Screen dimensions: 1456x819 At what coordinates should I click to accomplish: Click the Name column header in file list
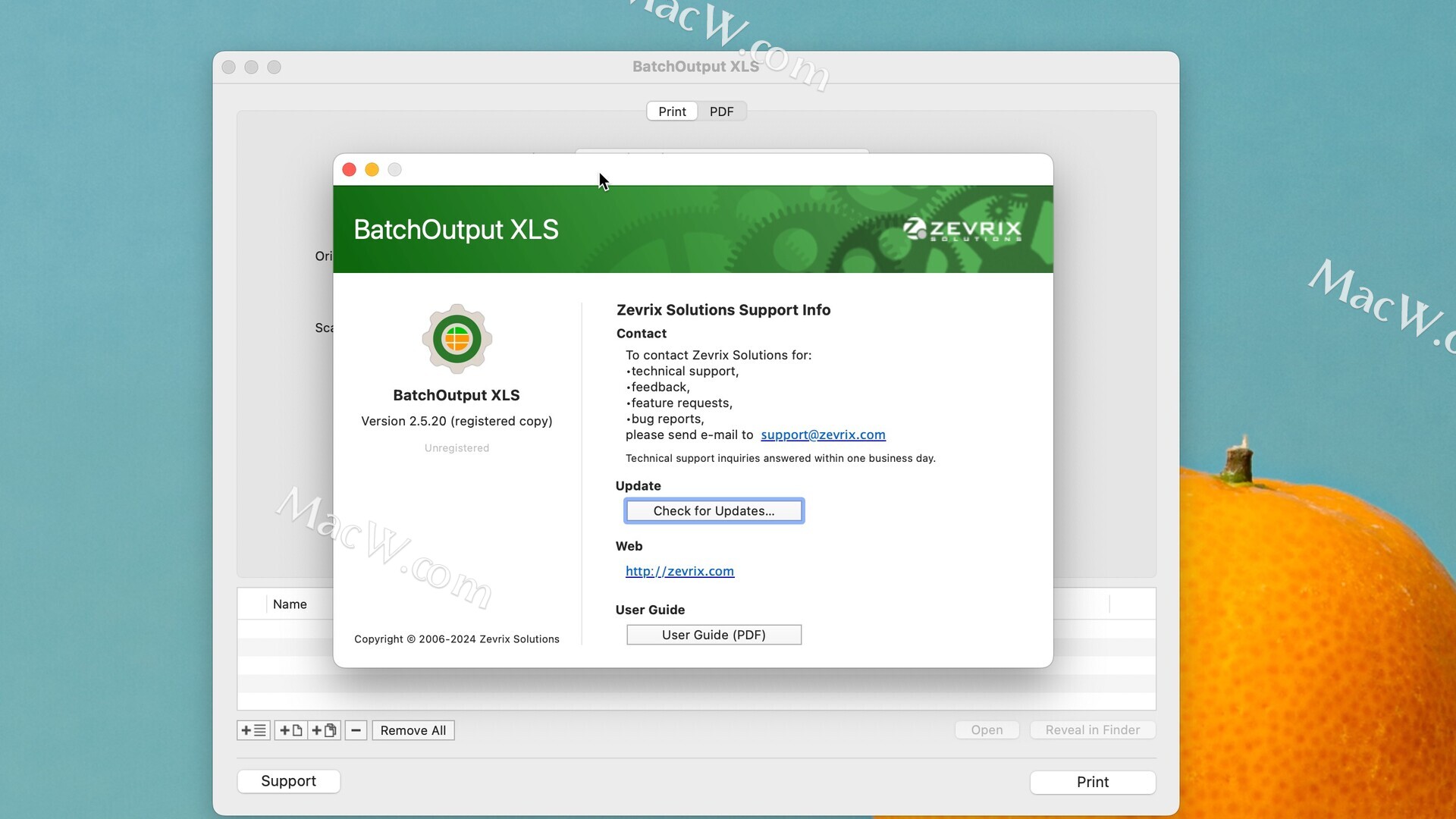click(290, 604)
